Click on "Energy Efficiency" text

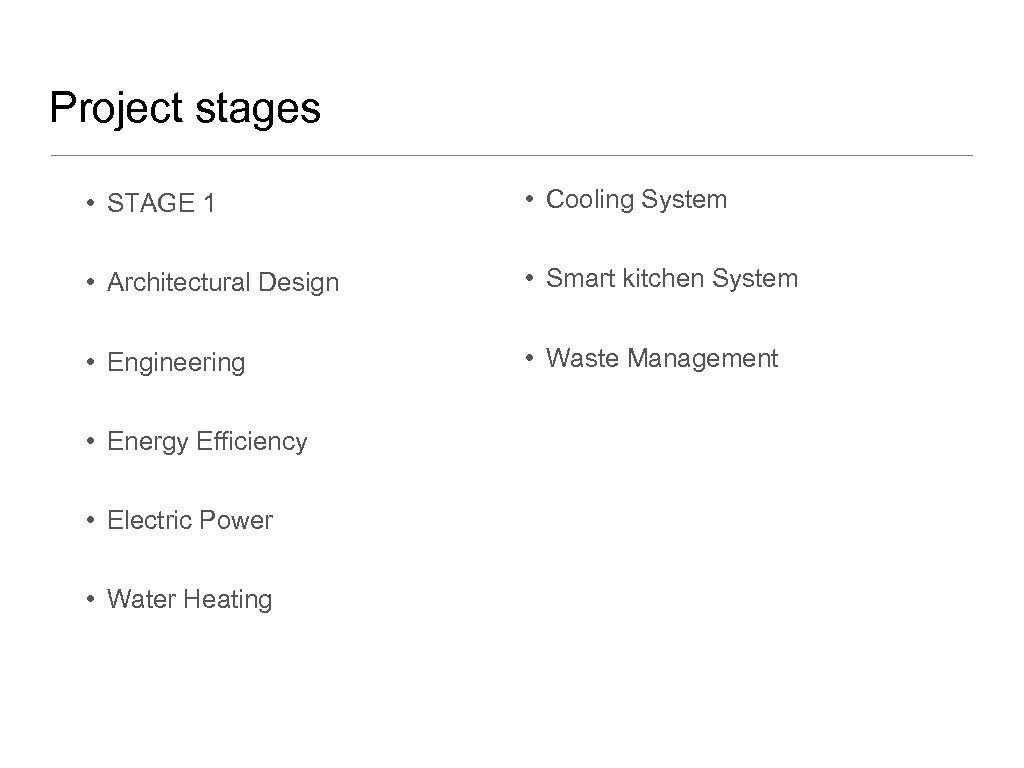pyautogui.click(x=206, y=441)
